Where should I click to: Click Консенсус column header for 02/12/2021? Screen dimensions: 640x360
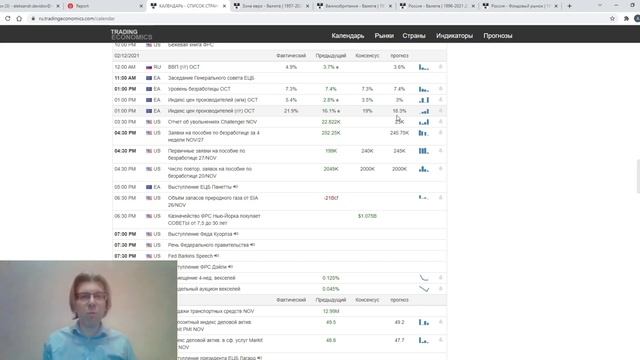point(367,56)
